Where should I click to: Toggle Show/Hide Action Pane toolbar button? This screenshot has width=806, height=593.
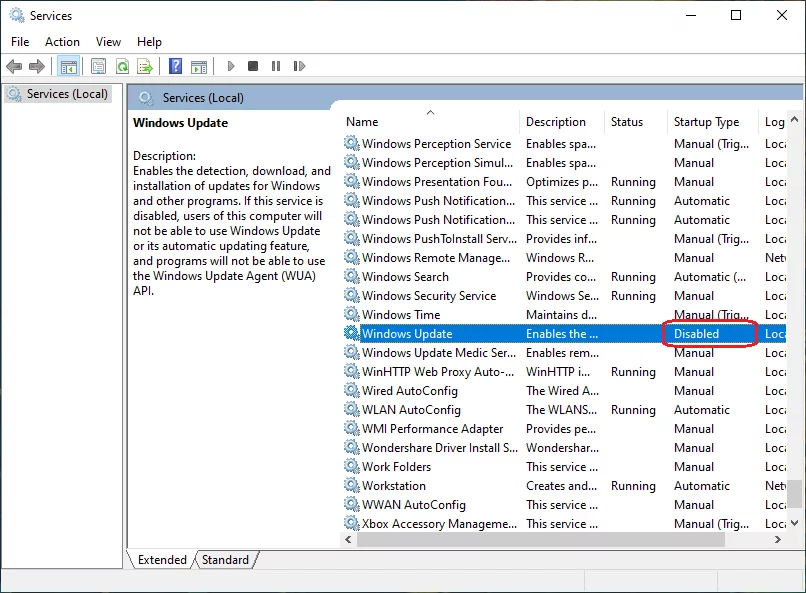point(199,66)
